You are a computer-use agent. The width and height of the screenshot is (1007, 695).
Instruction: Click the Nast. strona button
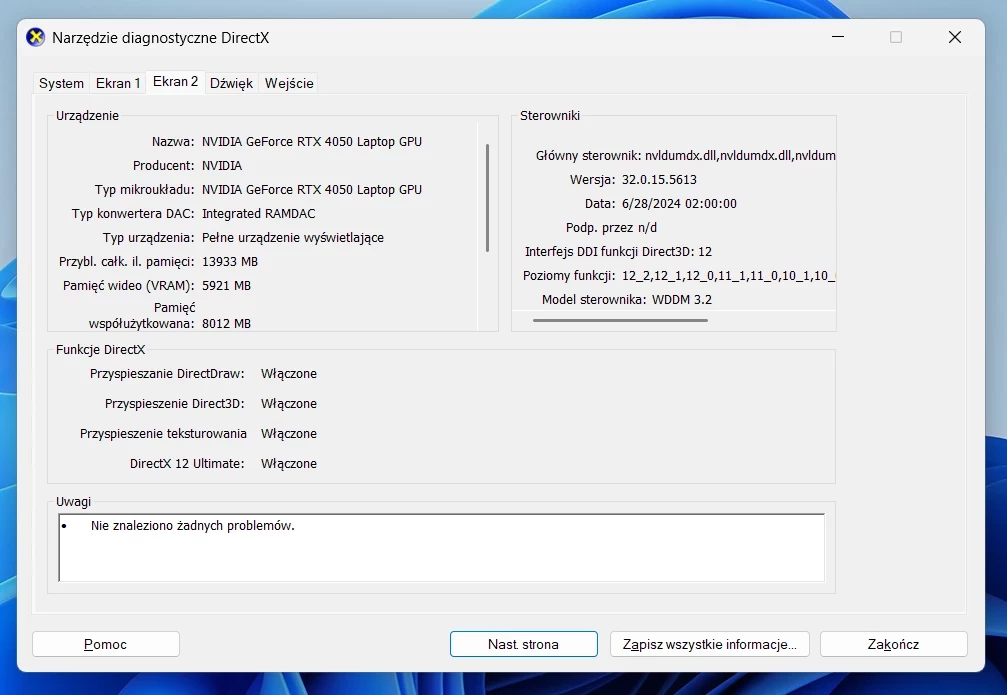[x=523, y=644]
